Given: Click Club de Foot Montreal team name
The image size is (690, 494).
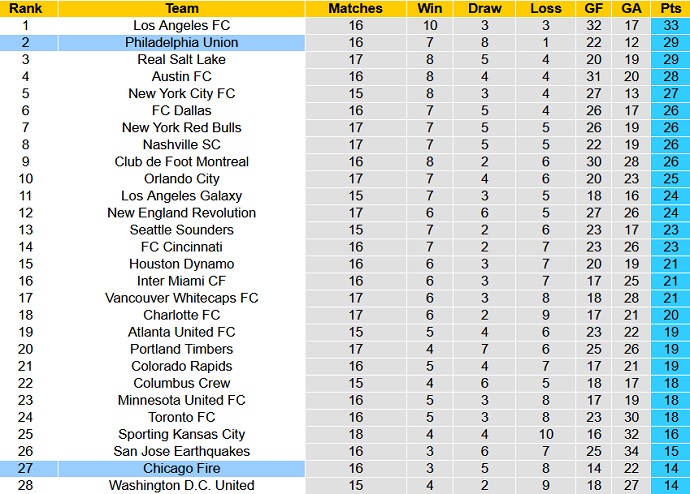Looking at the screenshot, I should tap(182, 161).
